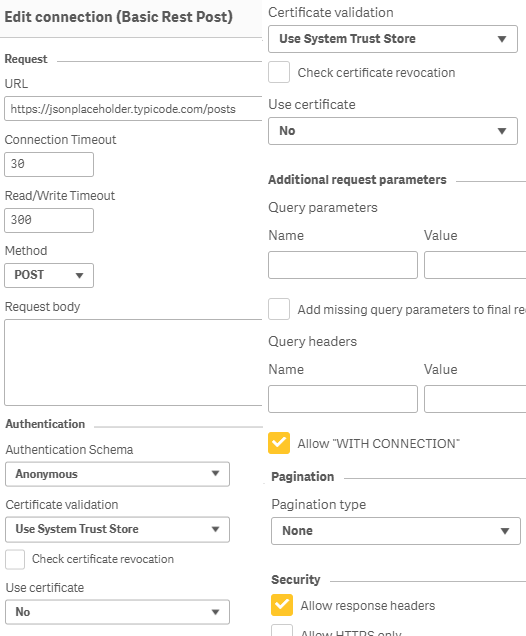The height and width of the screenshot is (636, 526).
Task: Click the Read/Write Timeout field showing 300
Action: click(x=49, y=220)
